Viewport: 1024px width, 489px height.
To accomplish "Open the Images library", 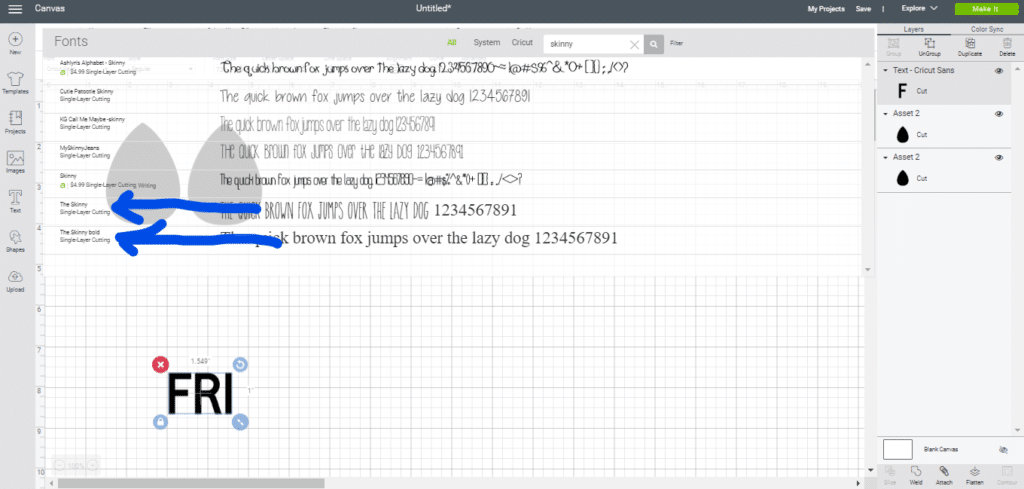I will click(x=15, y=161).
